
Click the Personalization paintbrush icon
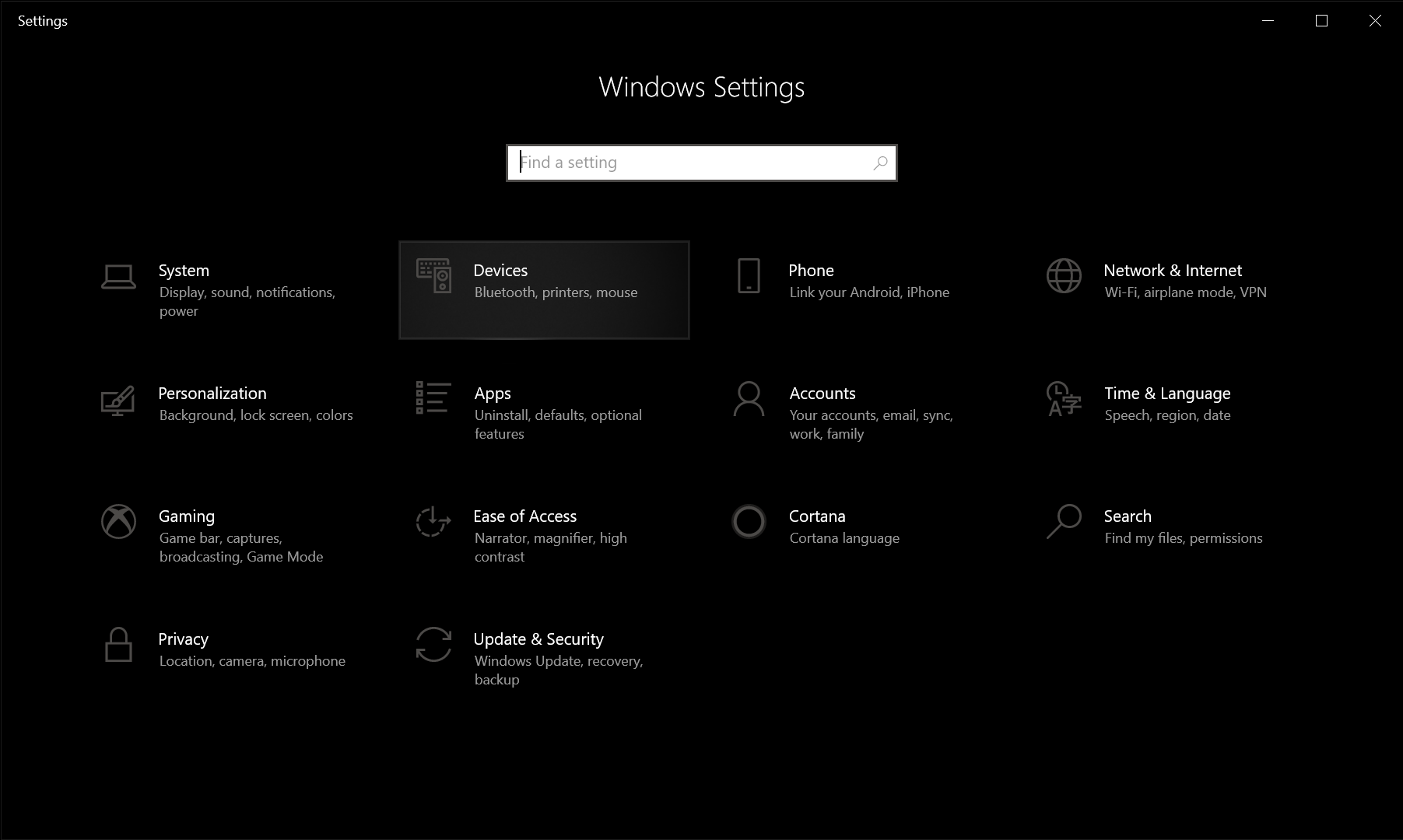click(x=118, y=401)
